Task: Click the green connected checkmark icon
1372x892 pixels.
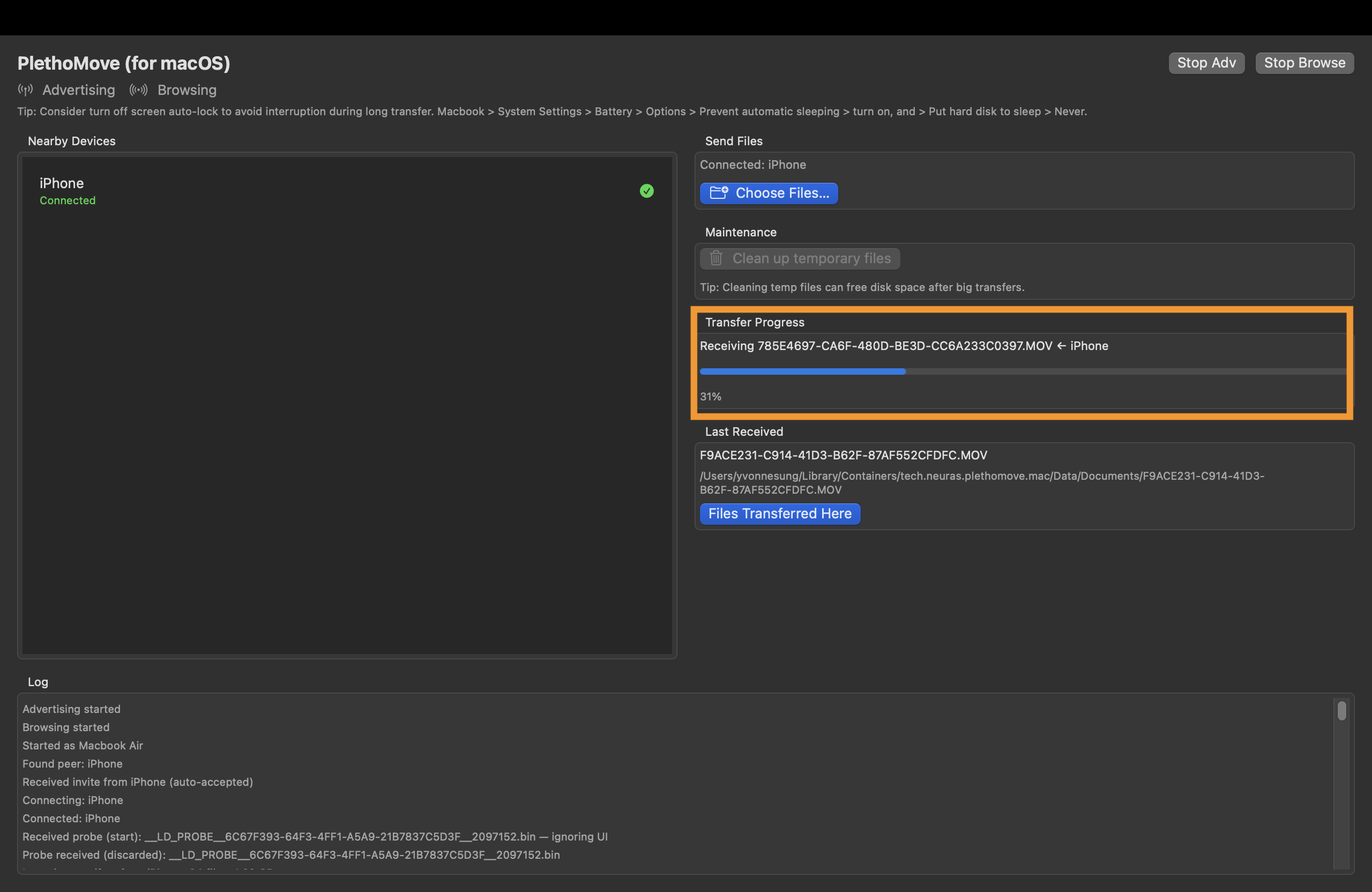Action: click(646, 191)
